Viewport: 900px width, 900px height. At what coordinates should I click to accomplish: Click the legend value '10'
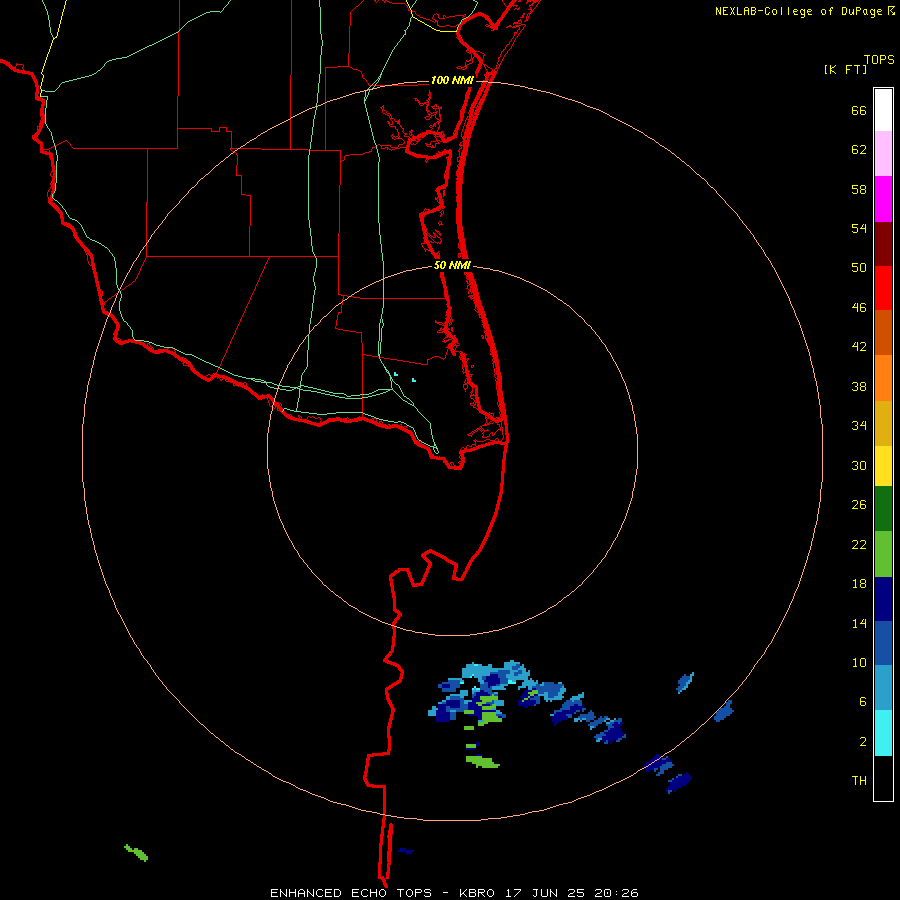(859, 663)
